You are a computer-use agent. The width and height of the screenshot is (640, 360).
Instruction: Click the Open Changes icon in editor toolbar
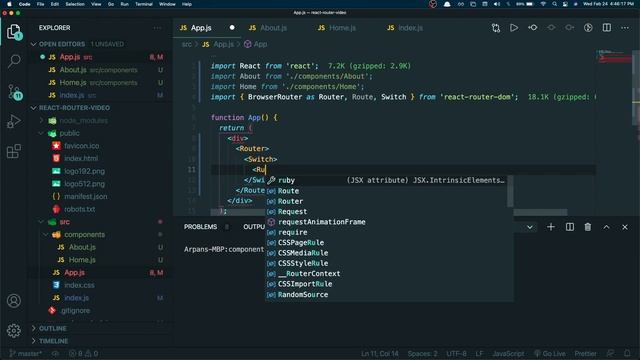496,28
